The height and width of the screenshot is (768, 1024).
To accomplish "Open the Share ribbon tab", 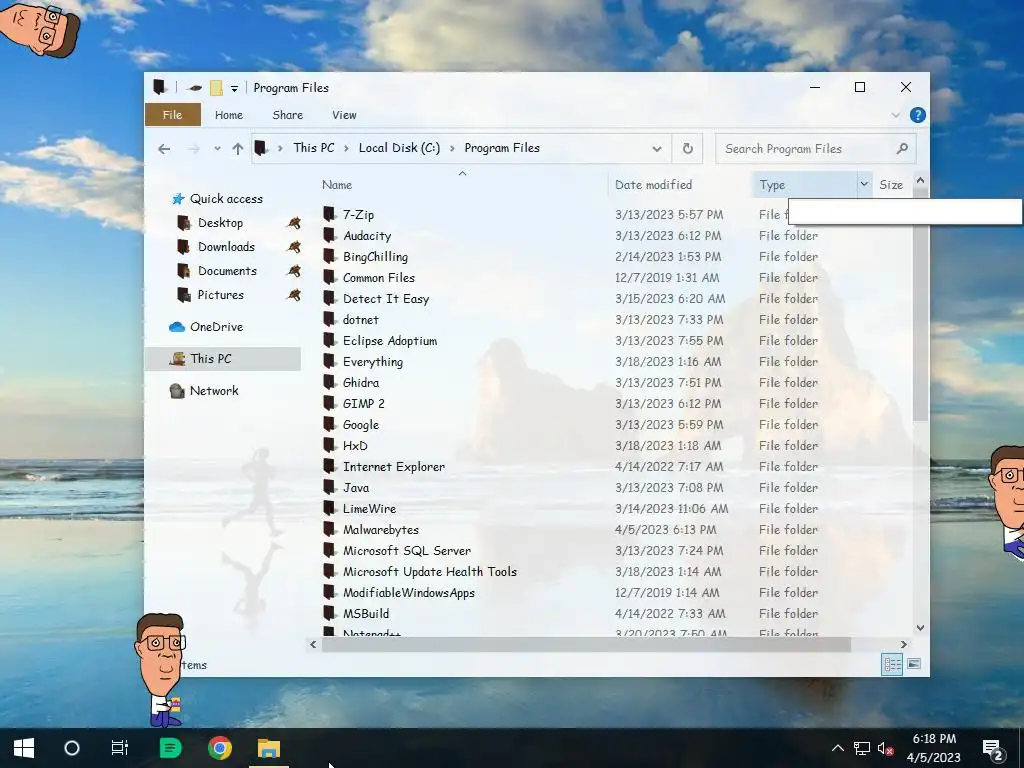I will tap(287, 115).
